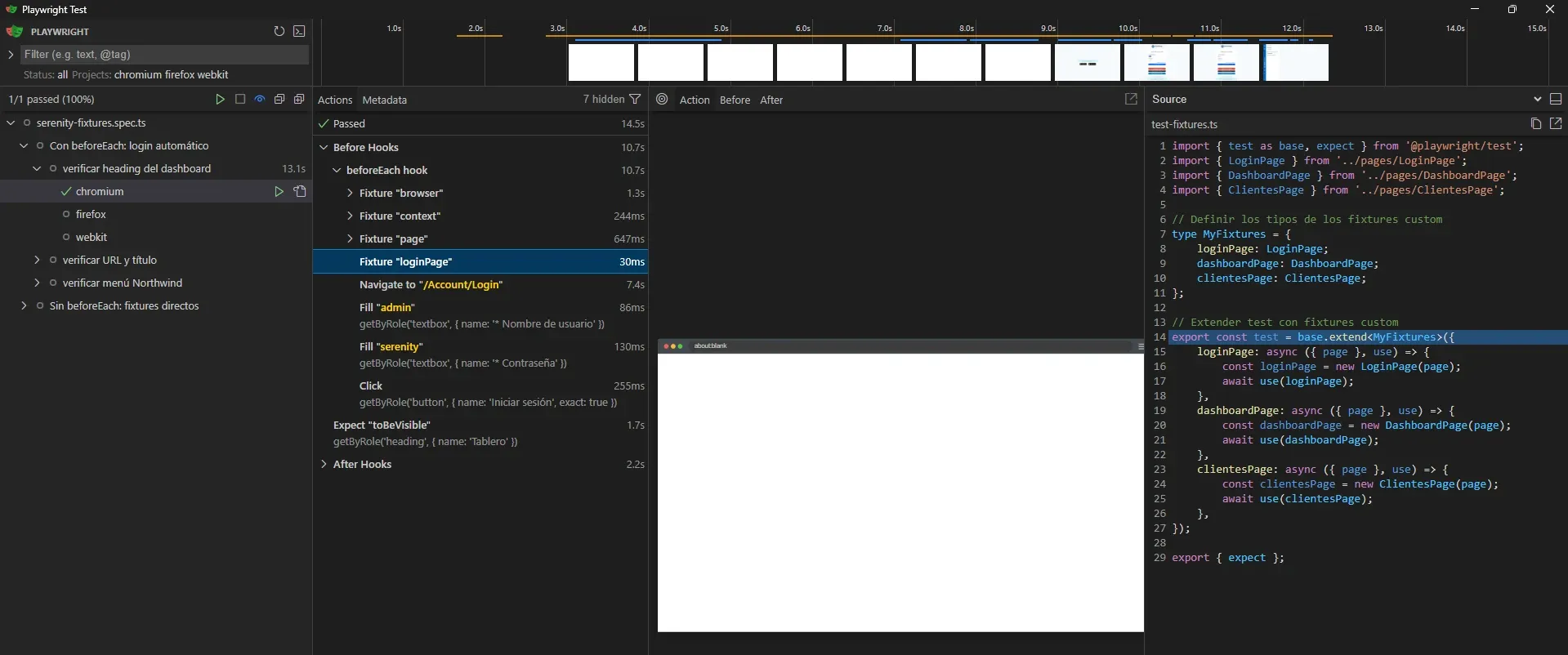Click the '7 hidden' label
This screenshot has height=655, width=1568.
603,99
